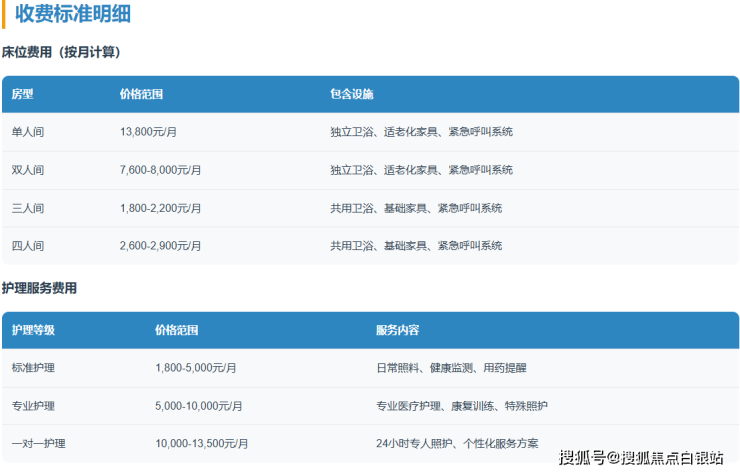Click the 搜狐号@搜狐焦点白银站 watermark
Image resolution: width=740 pixels, height=474 pixels.
[640, 458]
